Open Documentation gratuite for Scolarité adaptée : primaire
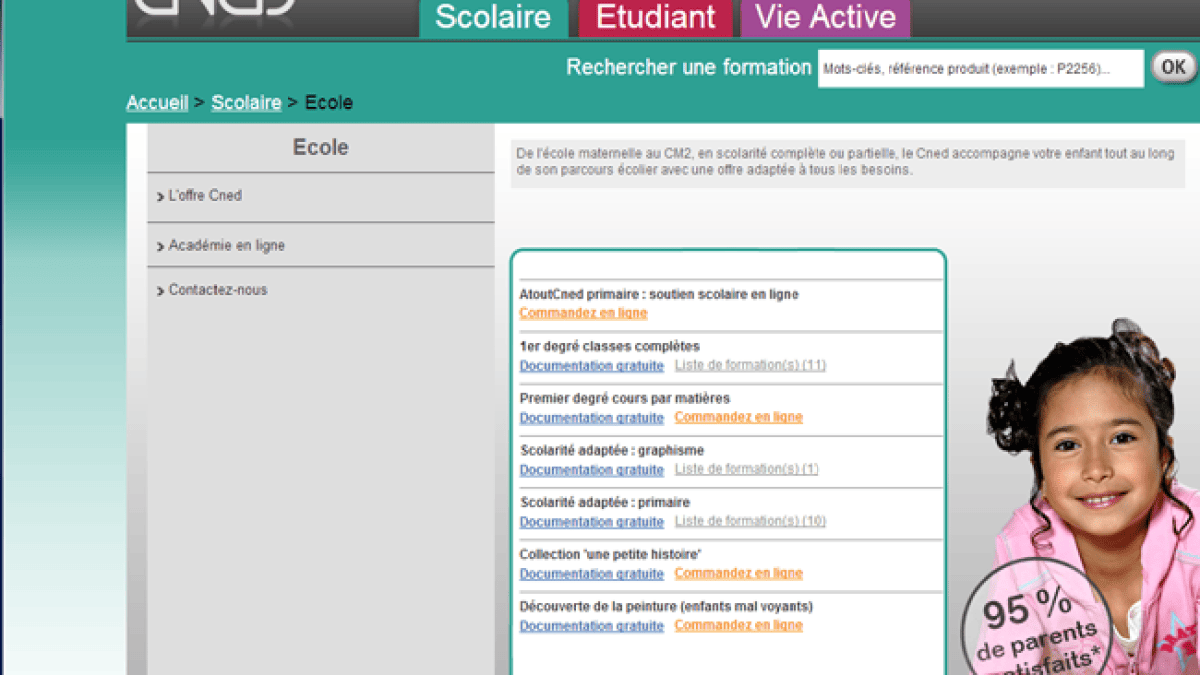The height and width of the screenshot is (675, 1200). (591, 521)
